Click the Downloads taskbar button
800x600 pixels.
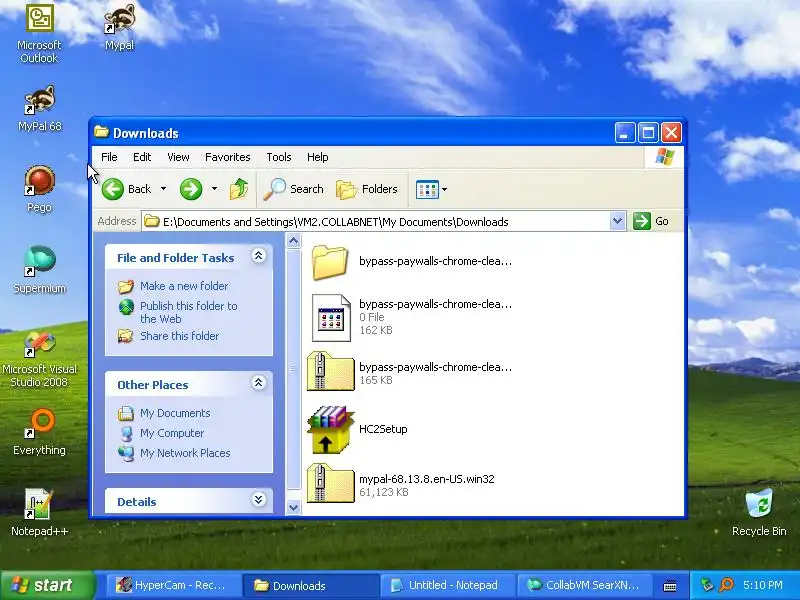pyautogui.click(x=310, y=585)
